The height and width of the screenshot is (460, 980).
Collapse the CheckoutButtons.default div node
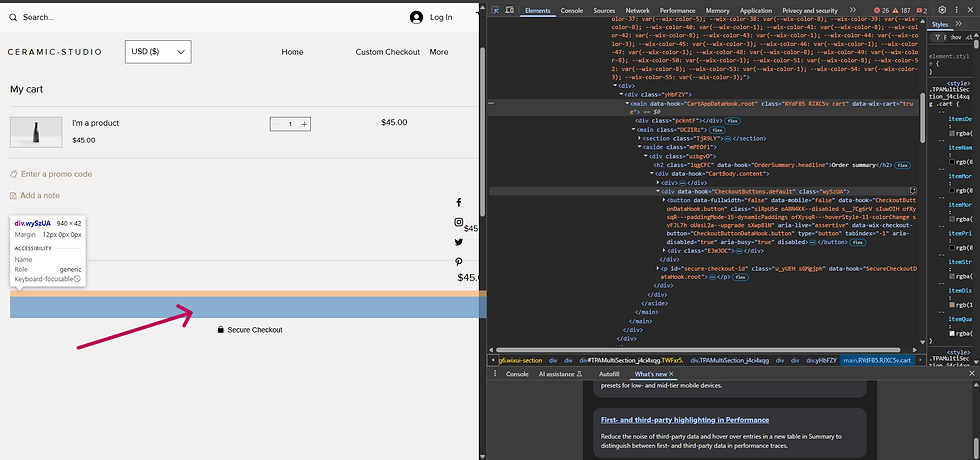click(x=658, y=191)
